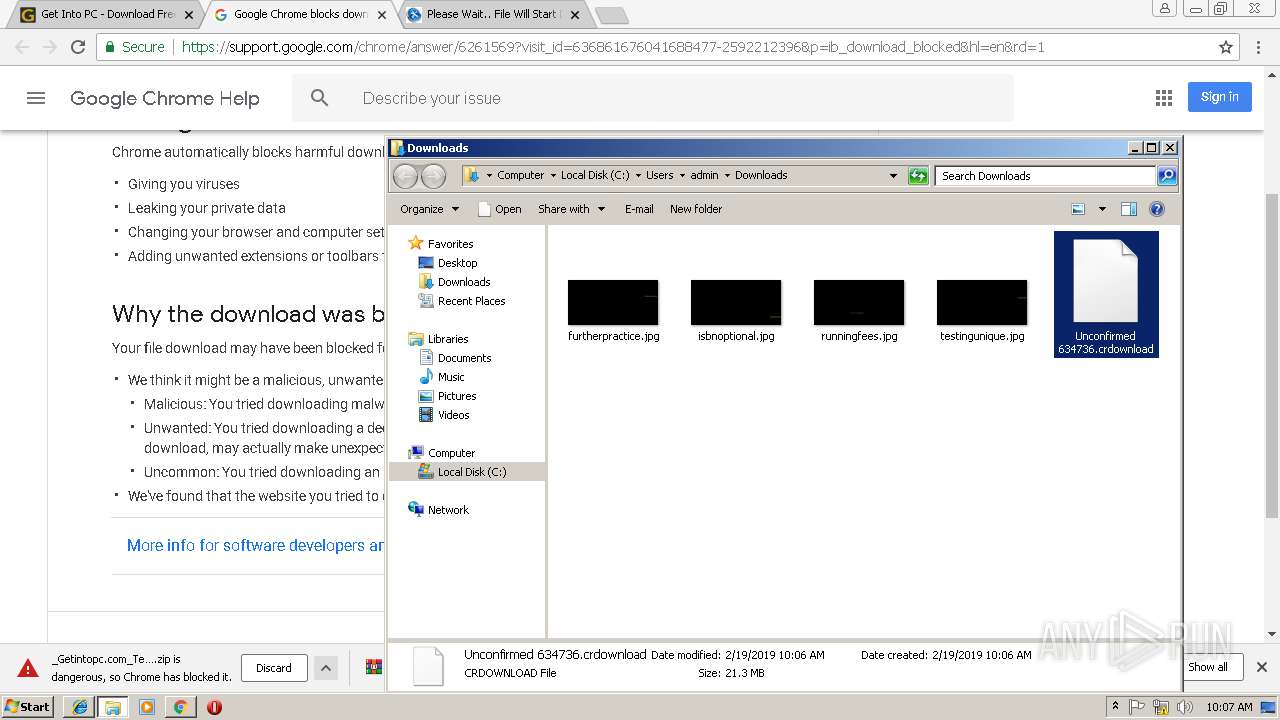The height and width of the screenshot is (720, 1280).
Task: Open the Start menu
Action: click(27, 707)
